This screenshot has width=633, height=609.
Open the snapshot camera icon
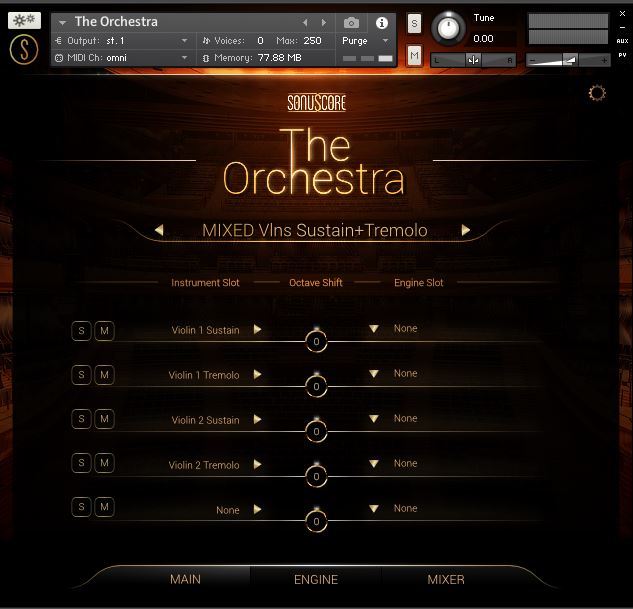coord(351,23)
